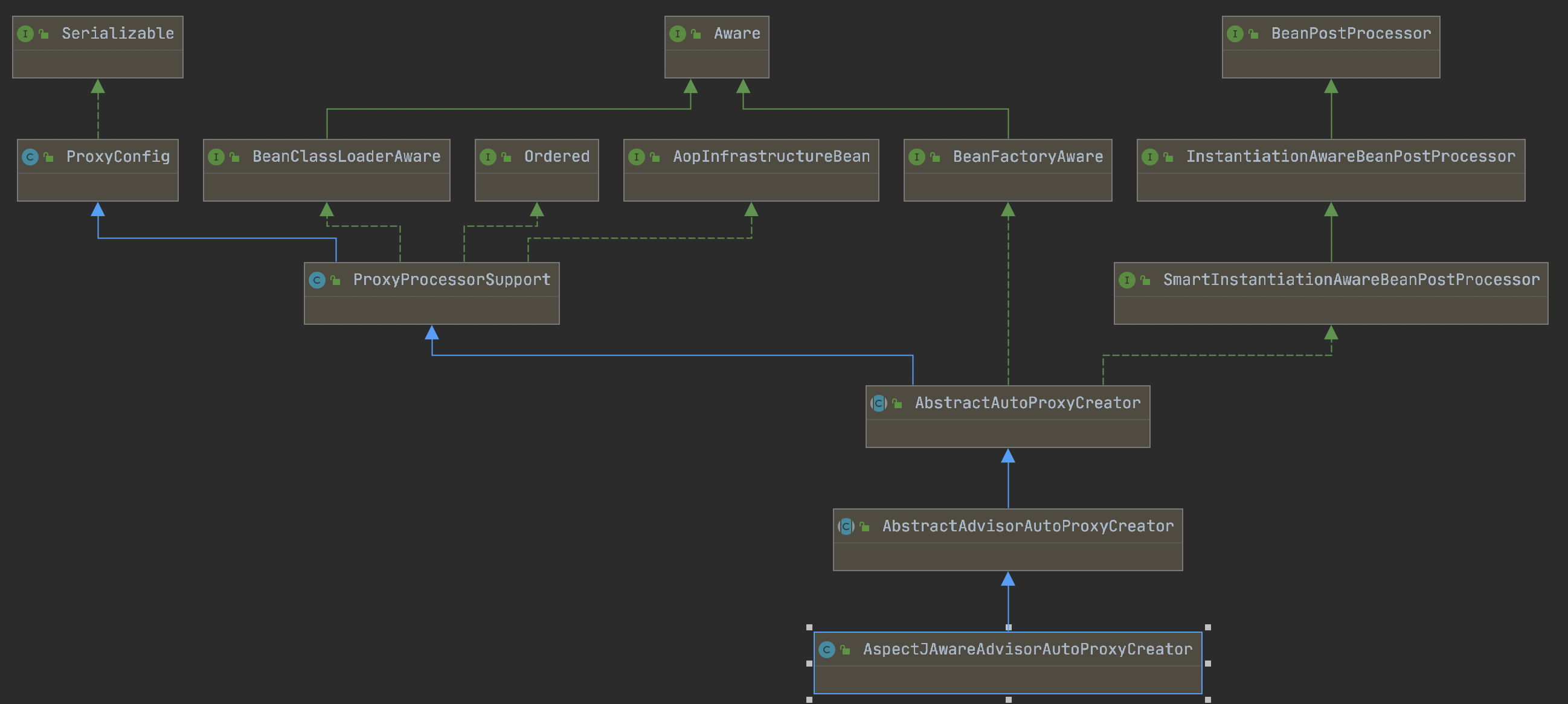Click the green arrowhead pointing into Ordered
This screenshot has height=704, width=1568.
coord(537,210)
